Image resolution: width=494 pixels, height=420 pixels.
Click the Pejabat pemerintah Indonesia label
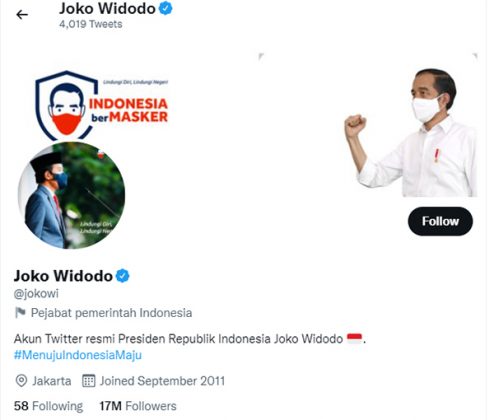click(111, 313)
